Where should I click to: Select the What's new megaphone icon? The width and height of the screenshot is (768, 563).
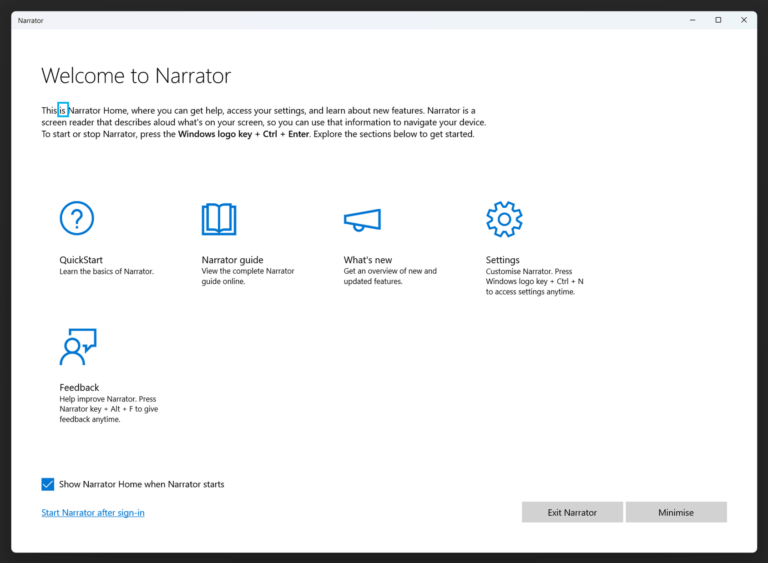coord(361,219)
